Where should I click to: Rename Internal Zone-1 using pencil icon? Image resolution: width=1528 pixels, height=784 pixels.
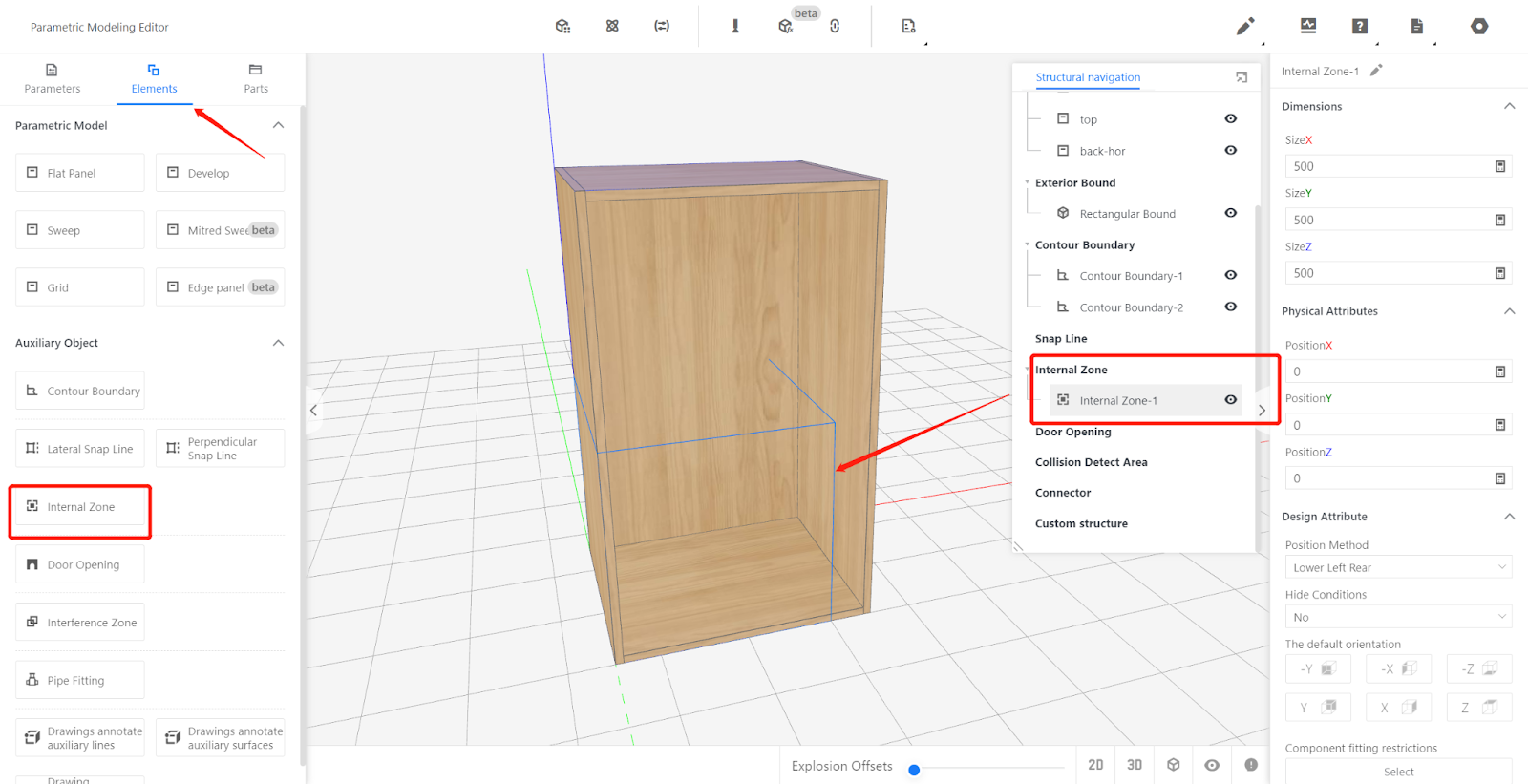point(1376,71)
